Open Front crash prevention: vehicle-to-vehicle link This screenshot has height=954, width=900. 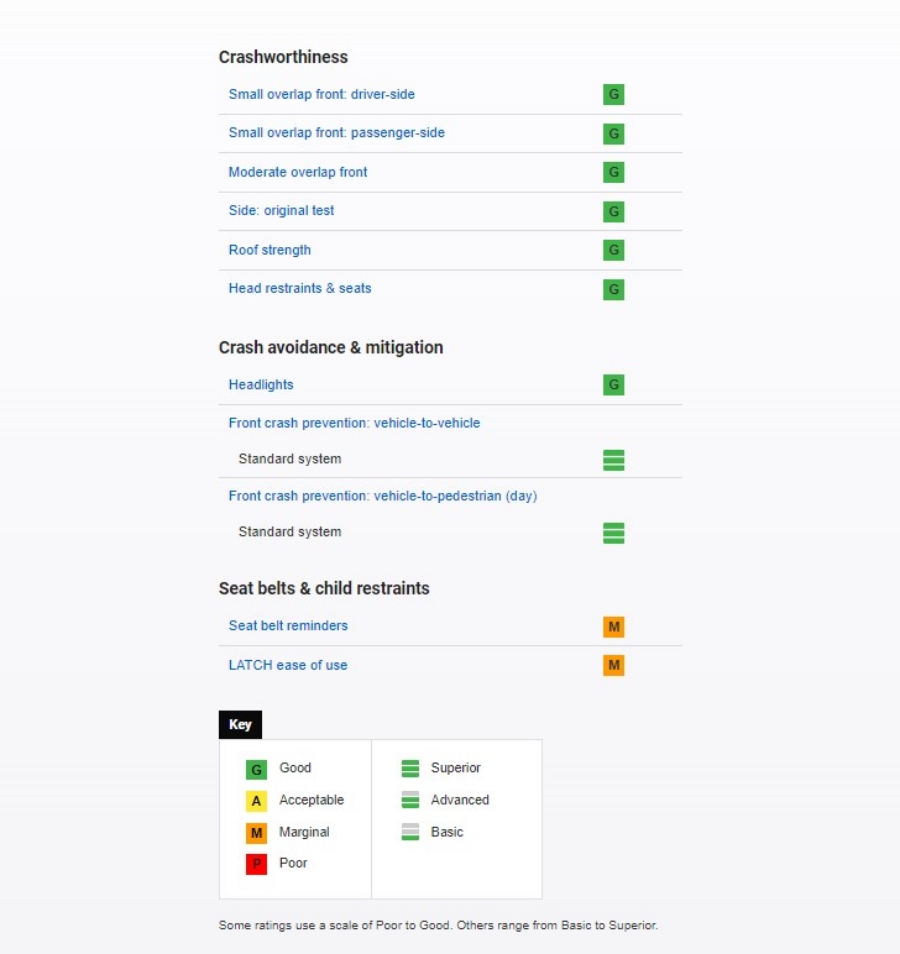(354, 423)
